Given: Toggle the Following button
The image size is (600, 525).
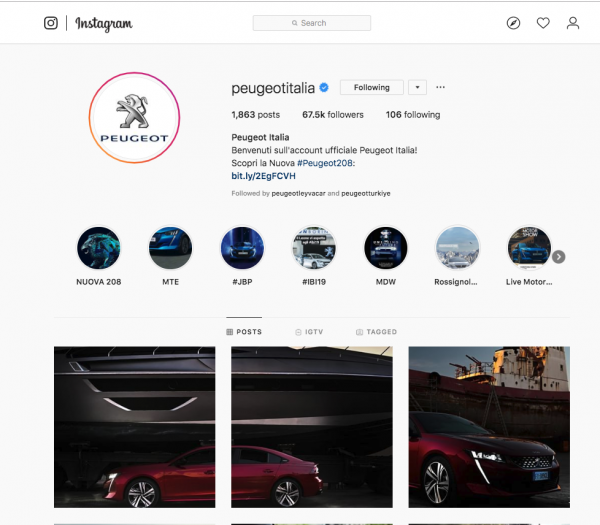Looking at the screenshot, I should coord(372,87).
